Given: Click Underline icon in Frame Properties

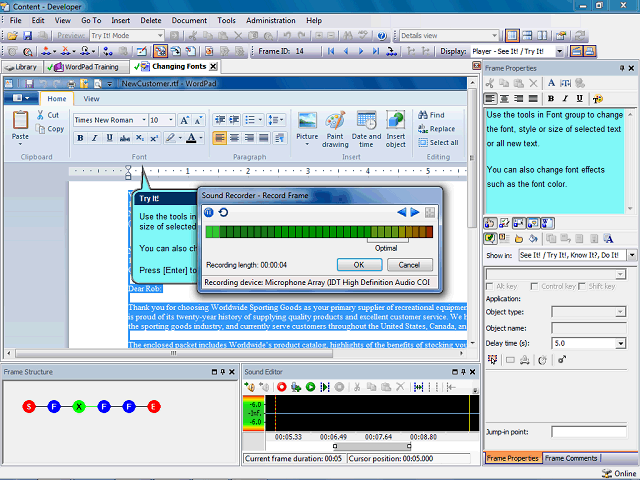Looking at the screenshot, I should [x=579, y=98].
